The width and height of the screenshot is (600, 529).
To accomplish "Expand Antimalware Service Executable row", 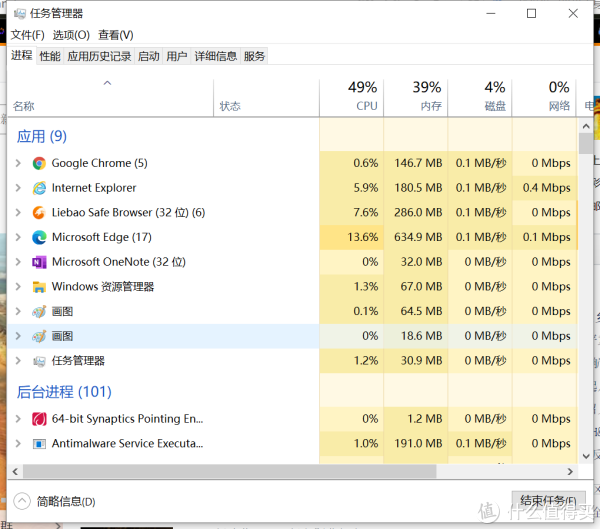I will (18, 444).
